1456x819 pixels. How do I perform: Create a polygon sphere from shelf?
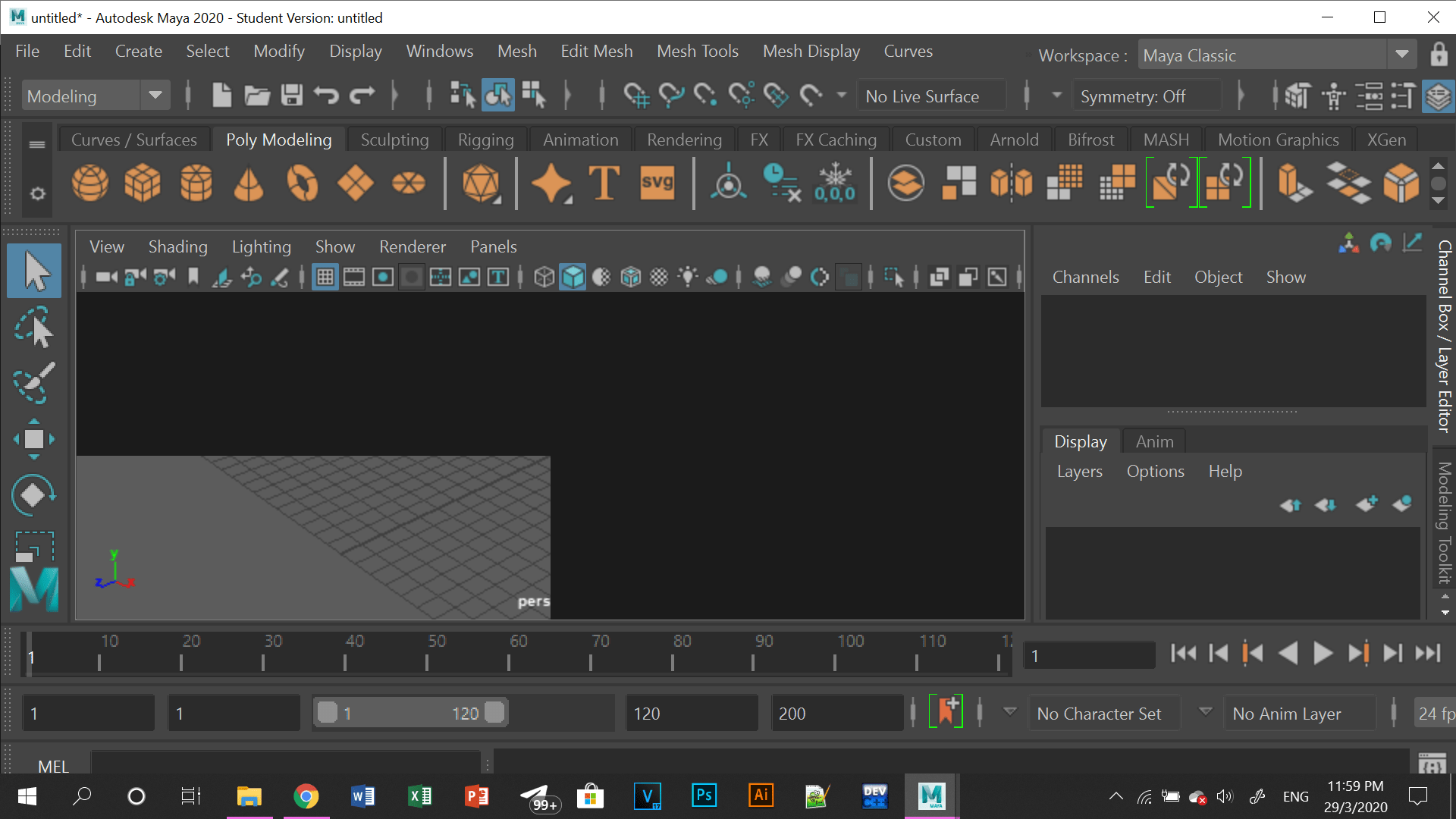89,183
